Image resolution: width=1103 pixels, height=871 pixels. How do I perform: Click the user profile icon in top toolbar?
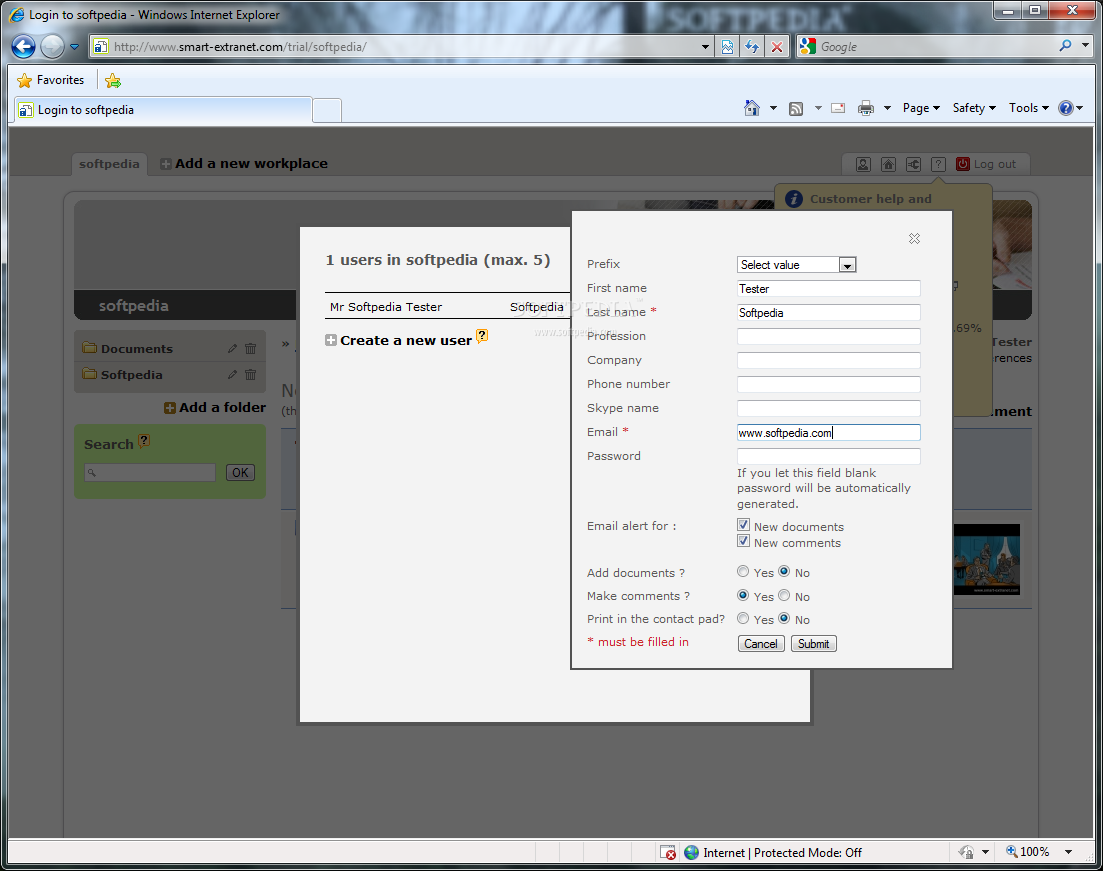[x=863, y=164]
